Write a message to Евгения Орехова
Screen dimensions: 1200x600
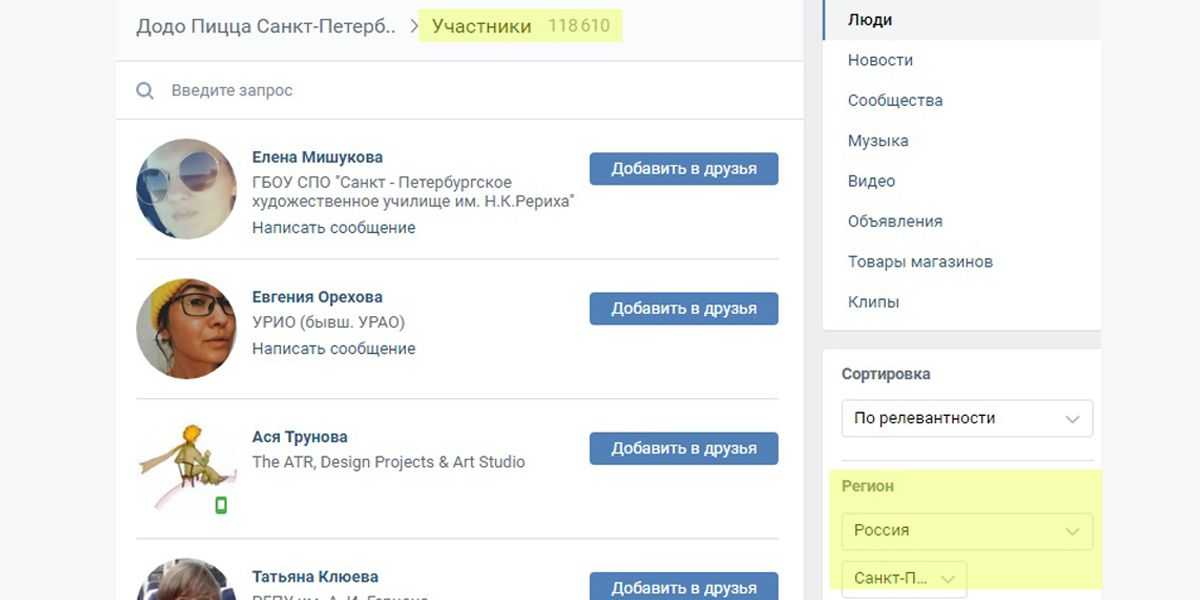click(333, 349)
